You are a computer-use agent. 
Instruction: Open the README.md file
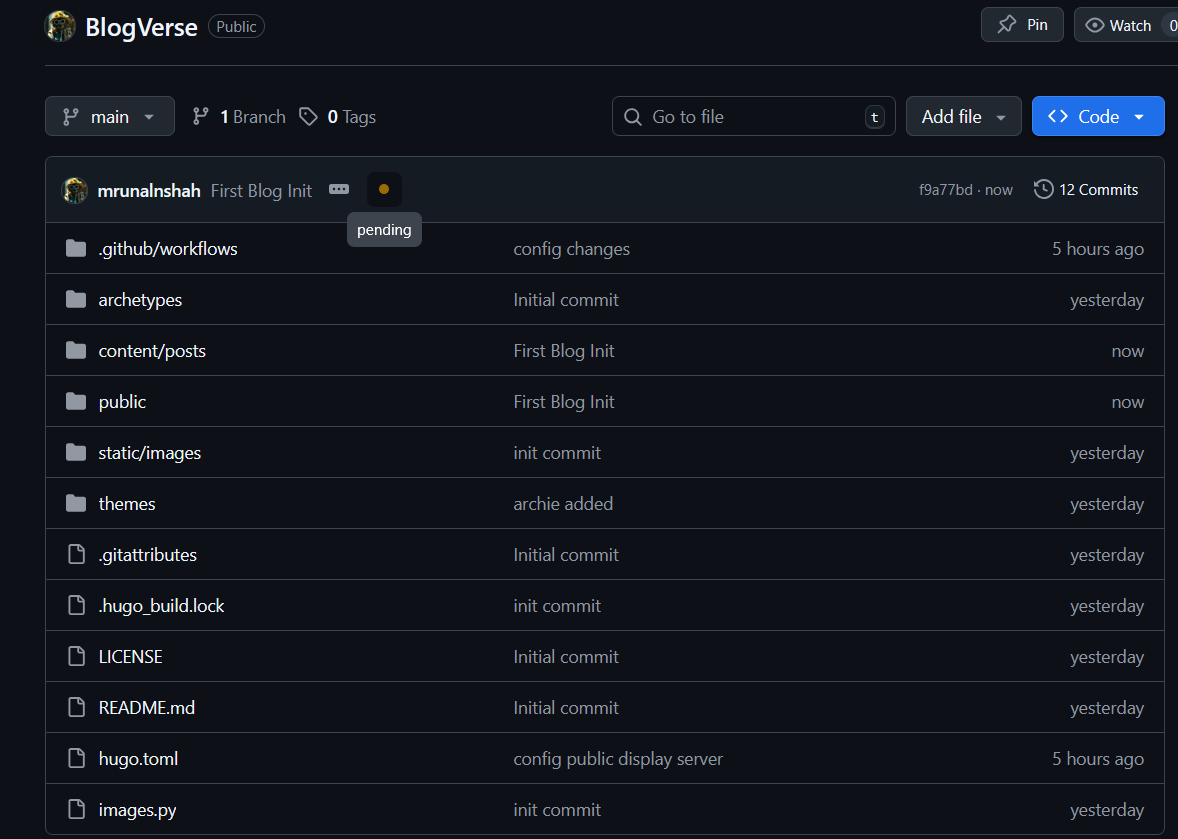pyautogui.click(x=147, y=707)
